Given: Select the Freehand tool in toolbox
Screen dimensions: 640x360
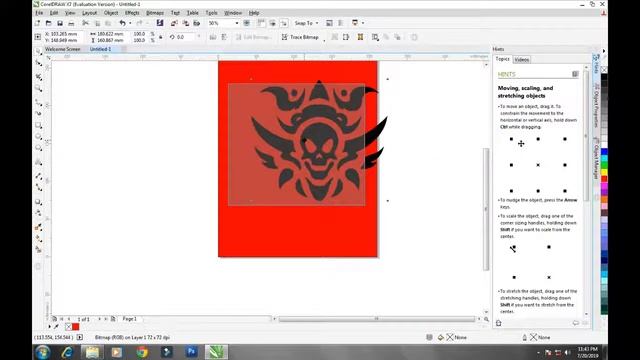Looking at the screenshot, I should click(x=38, y=102).
